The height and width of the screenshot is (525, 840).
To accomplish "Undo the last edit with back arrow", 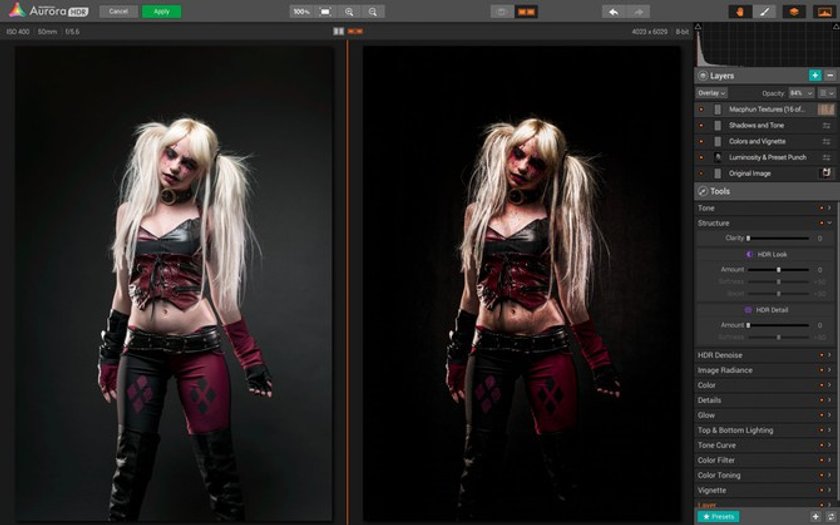I will [x=613, y=11].
